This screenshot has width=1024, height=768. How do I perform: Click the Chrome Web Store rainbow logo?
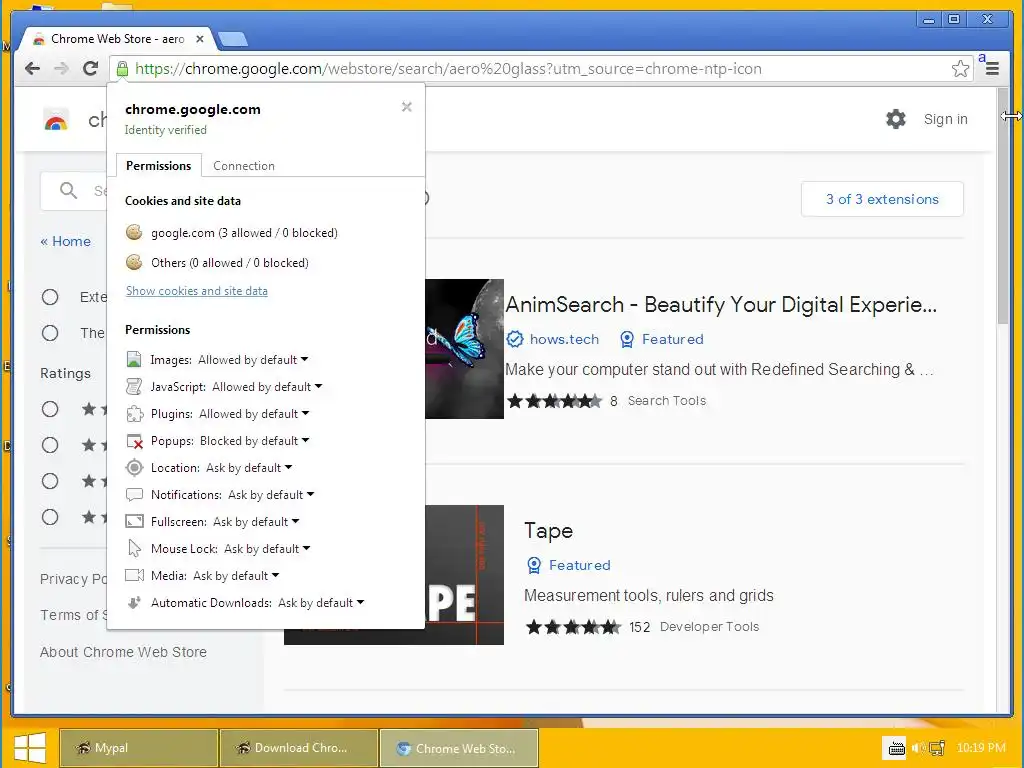[x=56, y=120]
